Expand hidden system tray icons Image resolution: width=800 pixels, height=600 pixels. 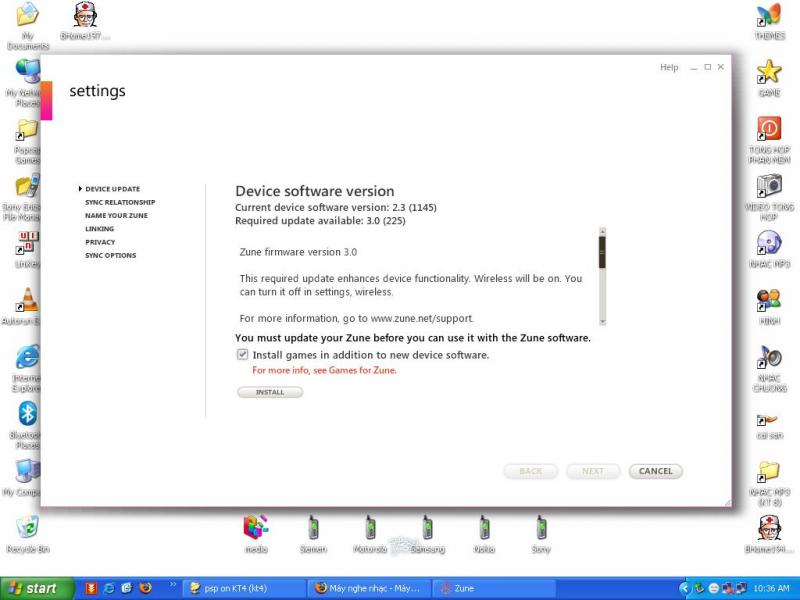click(685, 588)
